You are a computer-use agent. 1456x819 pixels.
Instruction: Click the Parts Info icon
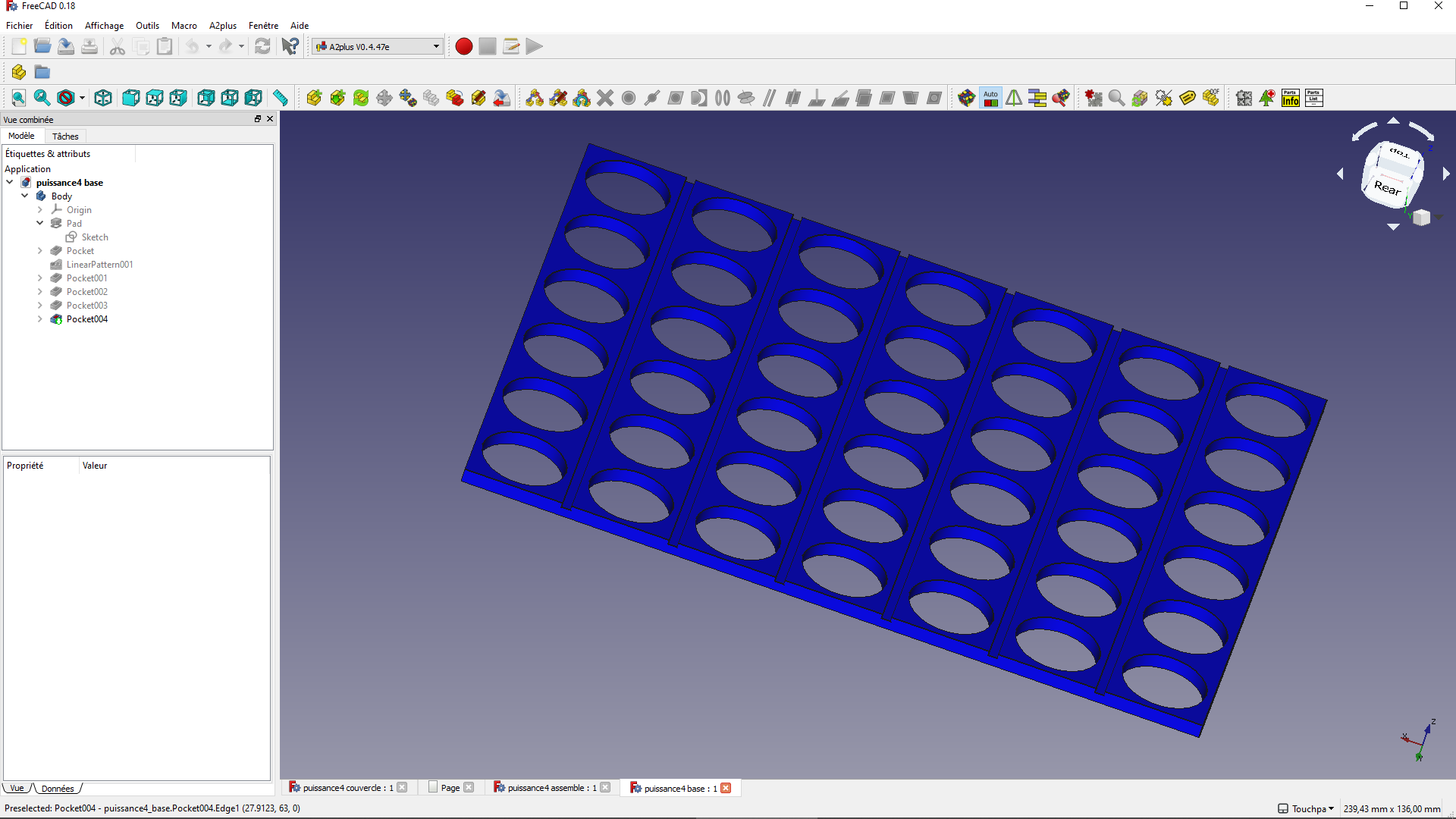tap(1291, 98)
